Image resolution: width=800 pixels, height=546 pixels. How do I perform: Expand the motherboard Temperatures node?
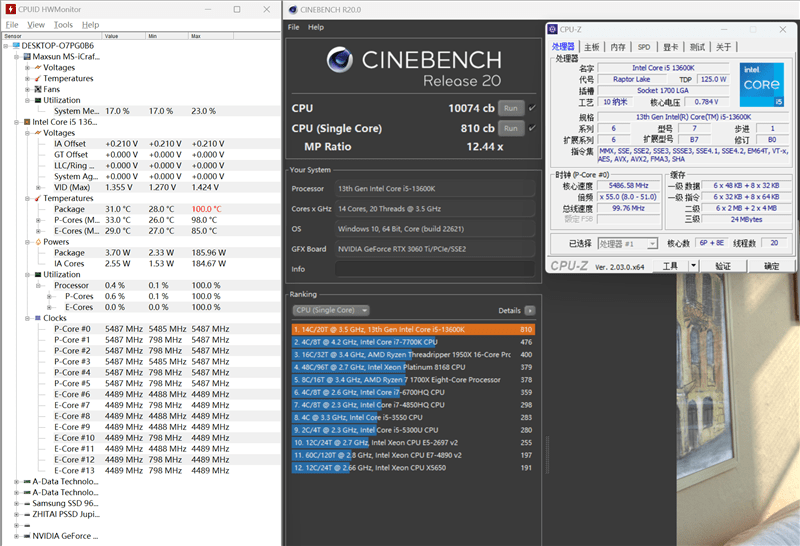coord(28,79)
